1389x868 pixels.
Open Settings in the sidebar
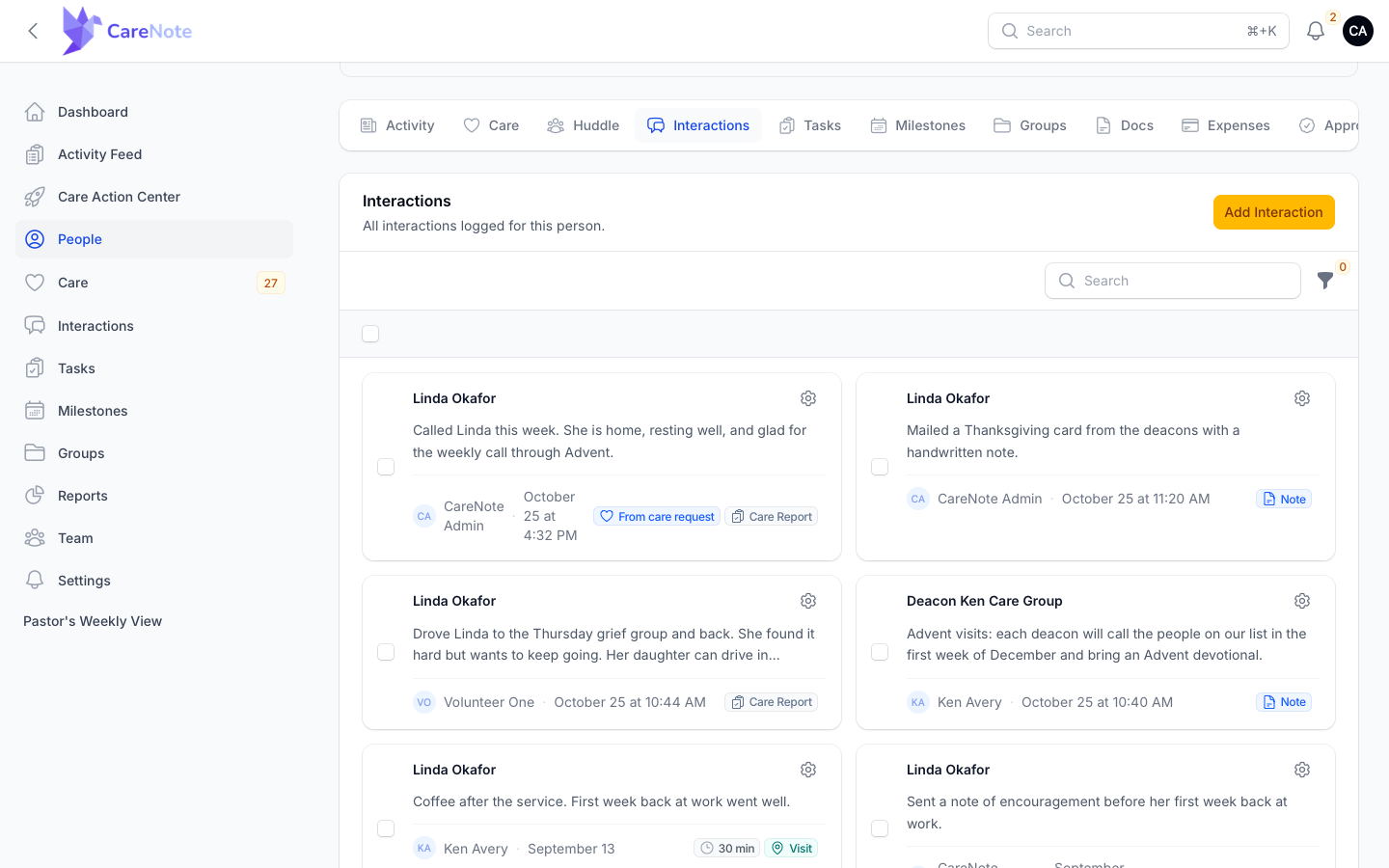click(154, 581)
